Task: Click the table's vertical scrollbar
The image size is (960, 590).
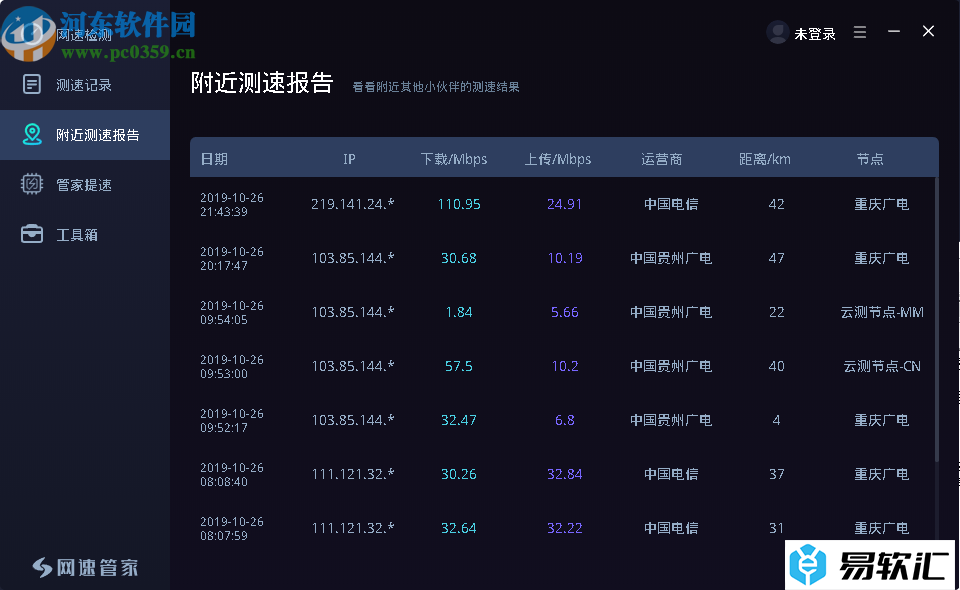Action: pyautogui.click(x=936, y=318)
